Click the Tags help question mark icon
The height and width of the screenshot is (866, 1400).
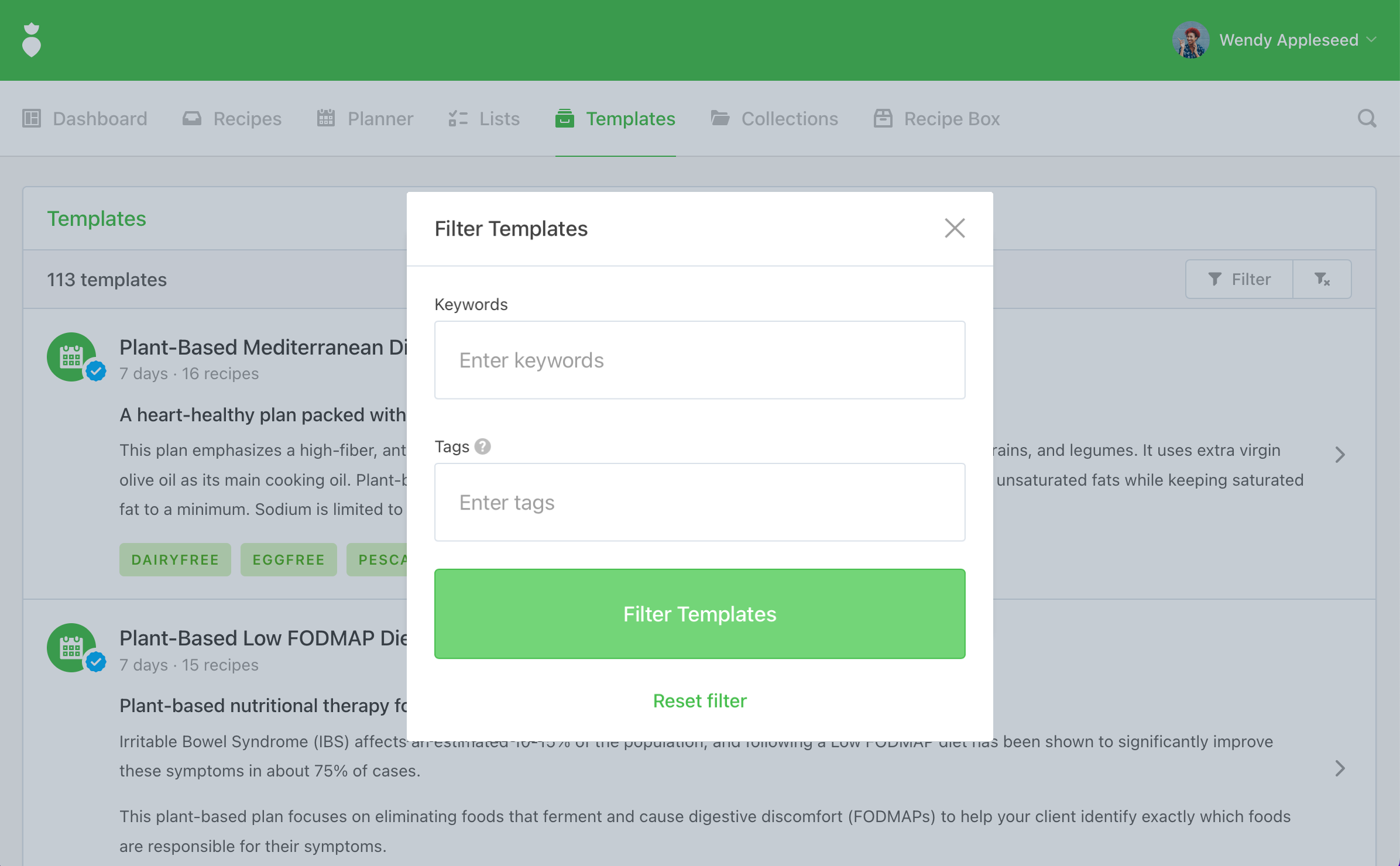coord(482,446)
